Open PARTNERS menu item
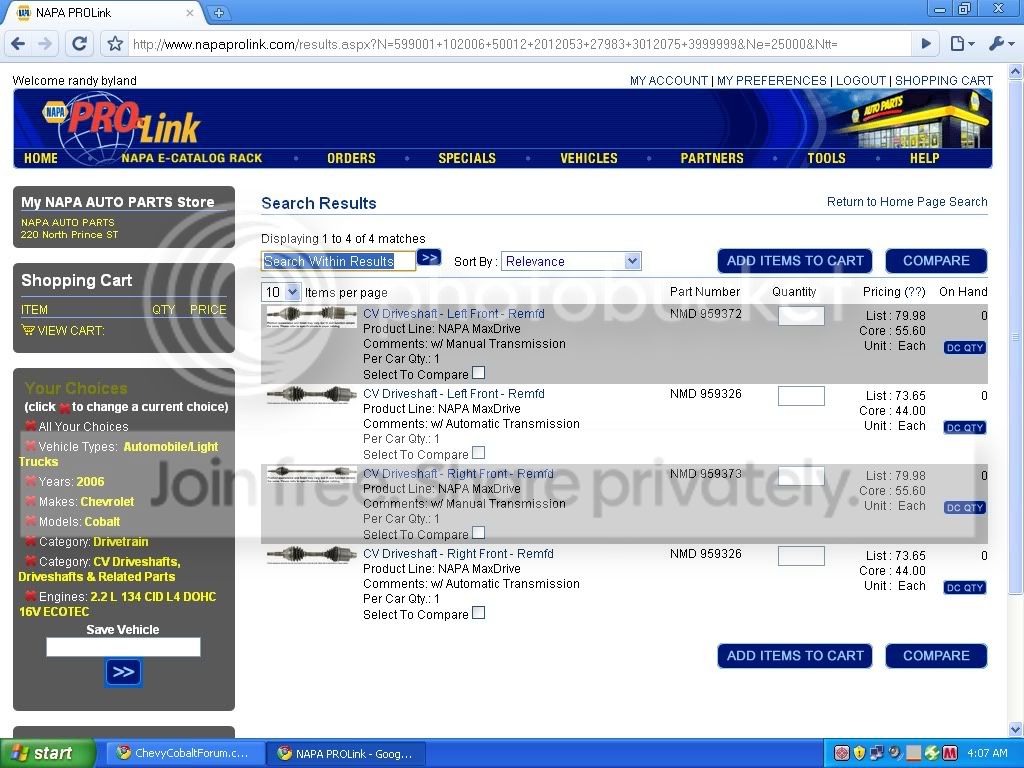Image resolution: width=1024 pixels, height=768 pixels. (712, 158)
